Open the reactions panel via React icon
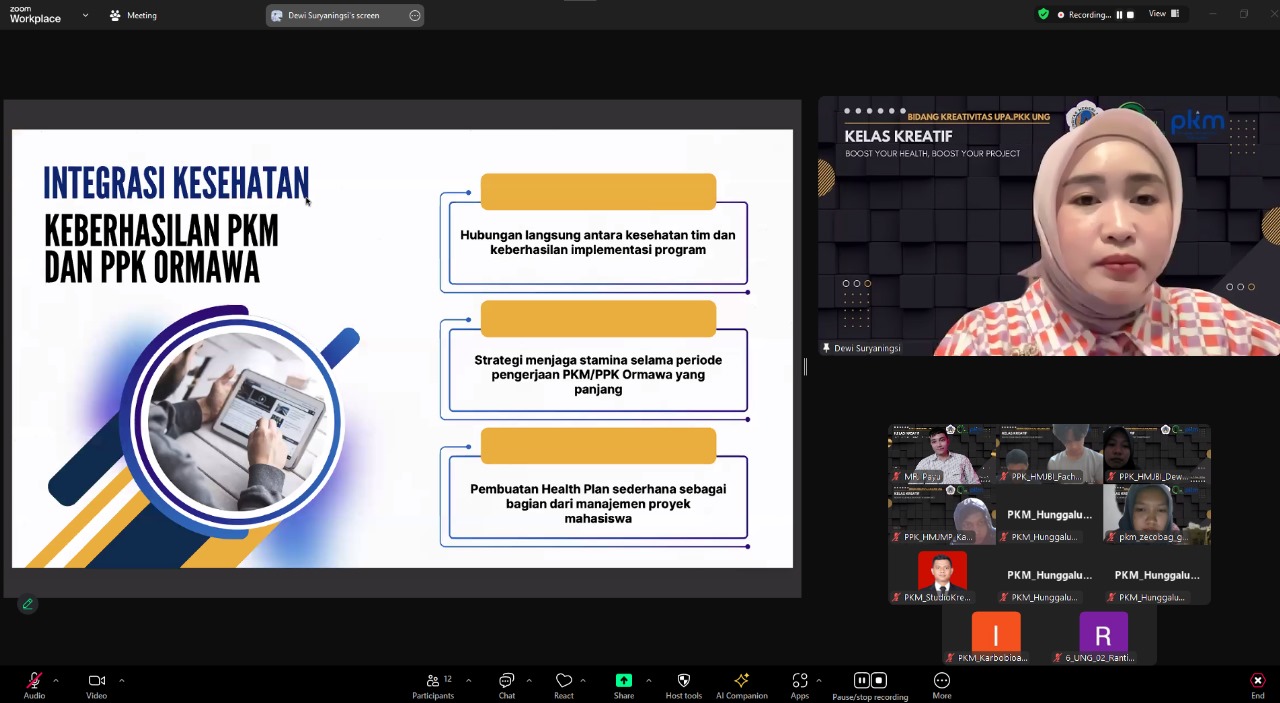 [x=563, y=685]
